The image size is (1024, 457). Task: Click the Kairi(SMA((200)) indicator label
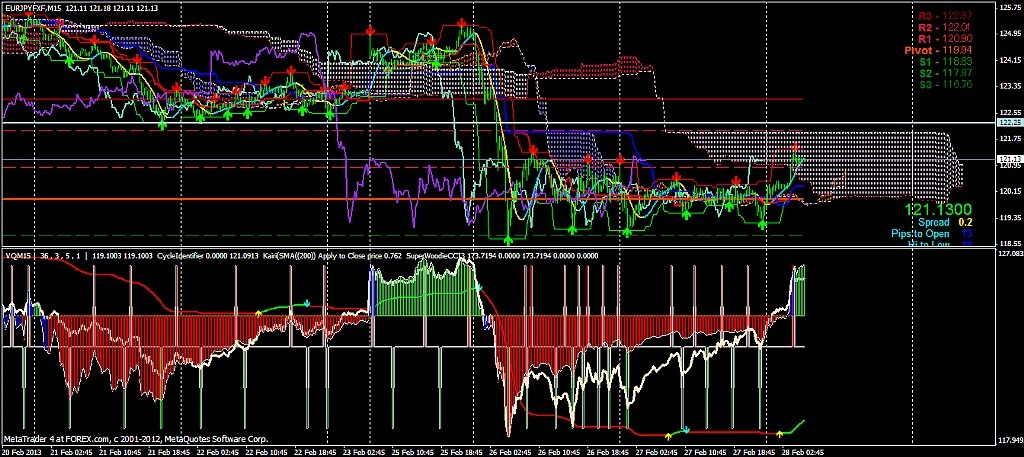288,256
